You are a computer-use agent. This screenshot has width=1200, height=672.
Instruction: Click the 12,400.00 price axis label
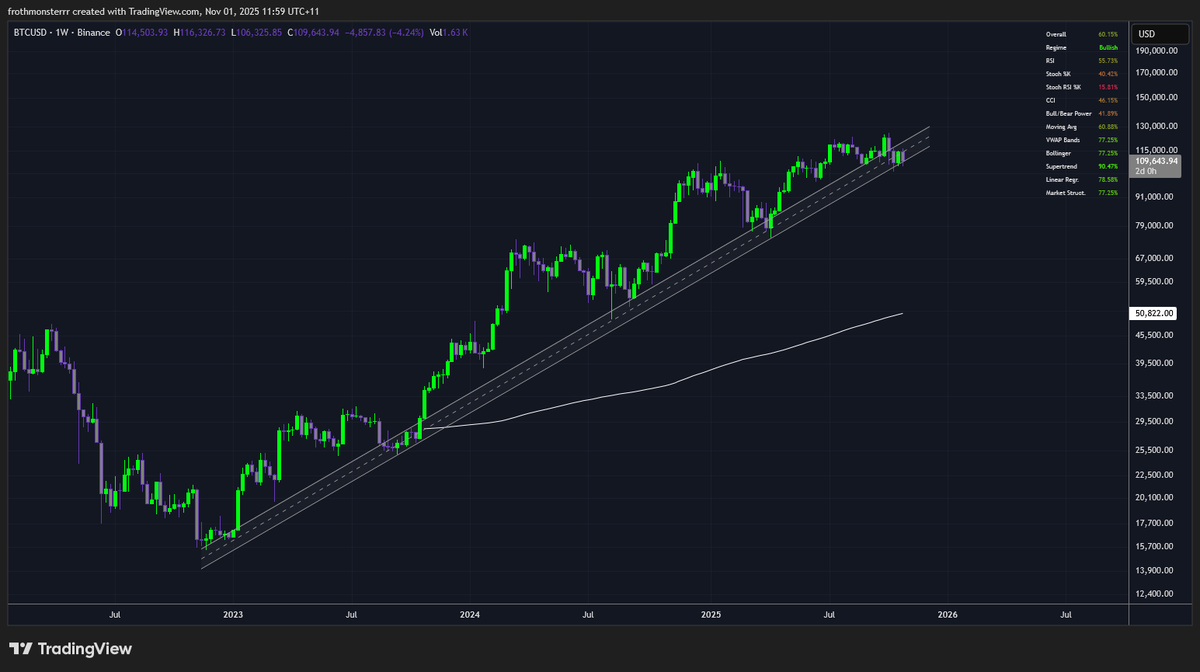[x=1156, y=594]
